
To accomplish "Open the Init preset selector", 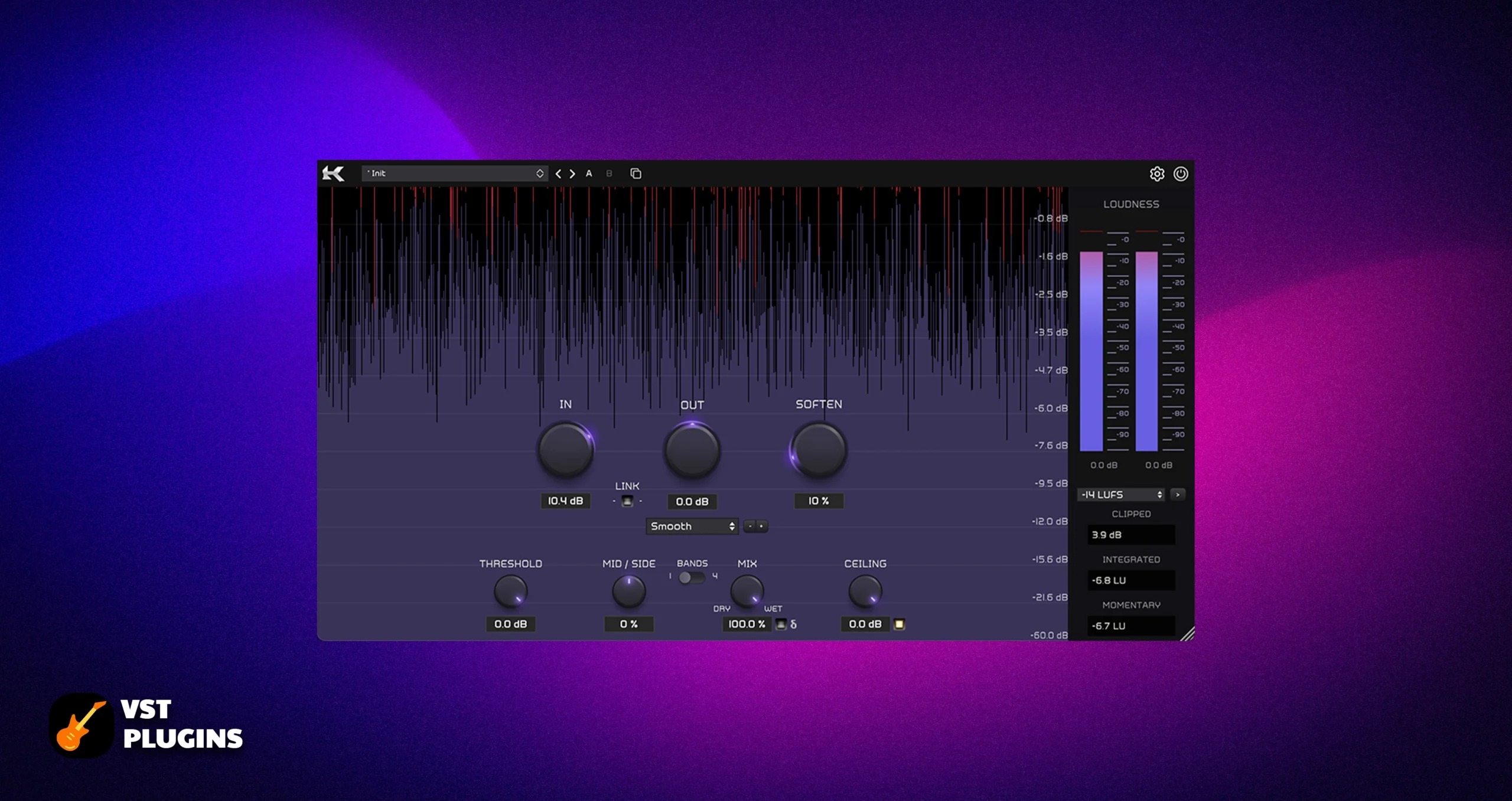I will point(454,174).
